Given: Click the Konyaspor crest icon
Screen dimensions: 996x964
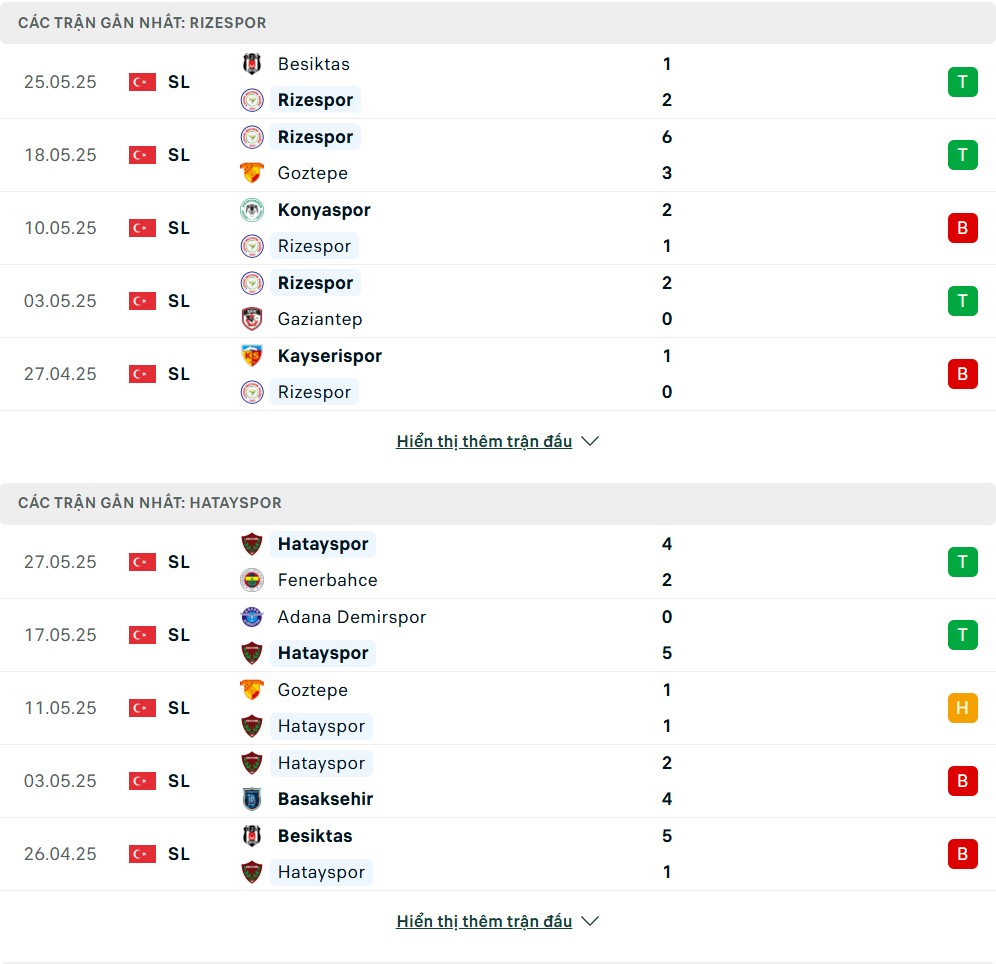Looking at the screenshot, I should (x=252, y=210).
